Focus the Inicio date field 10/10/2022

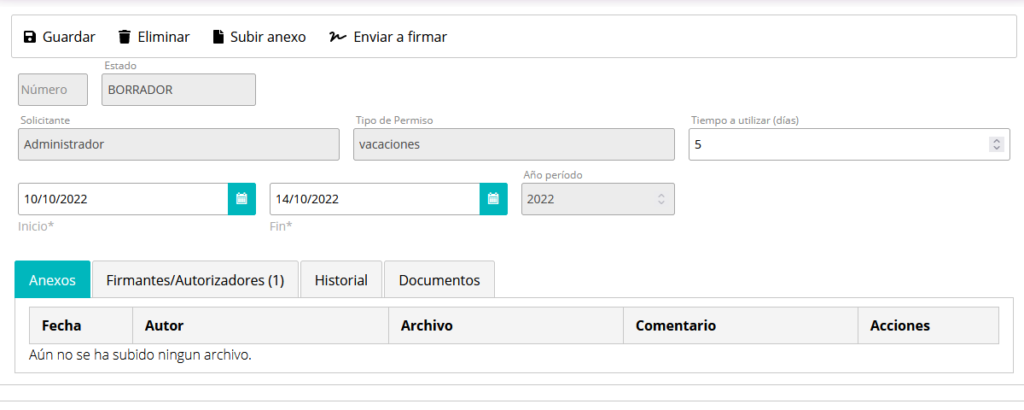[123, 199]
